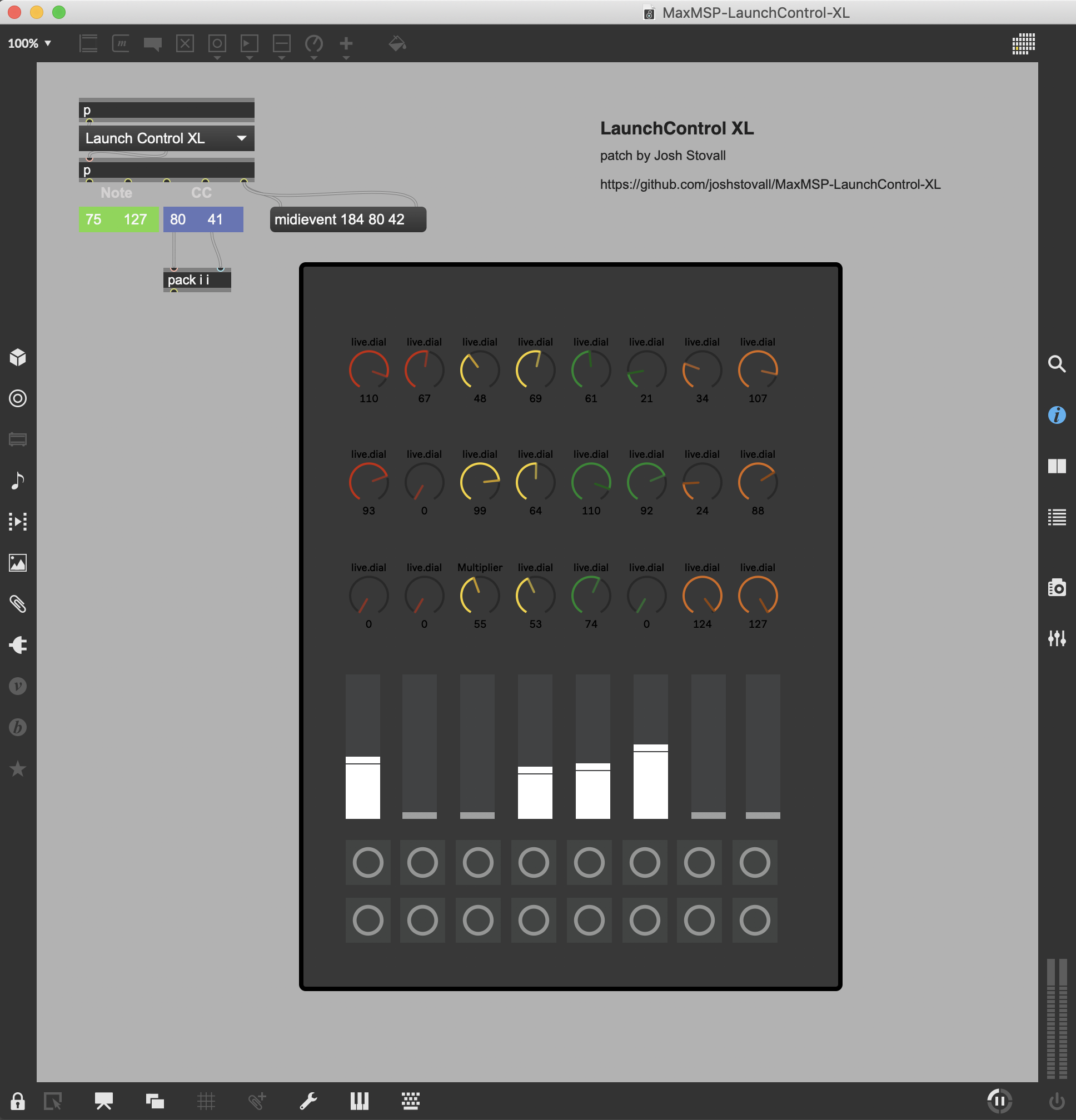
Task: Open the Max Console list icon
Action: (1056, 518)
